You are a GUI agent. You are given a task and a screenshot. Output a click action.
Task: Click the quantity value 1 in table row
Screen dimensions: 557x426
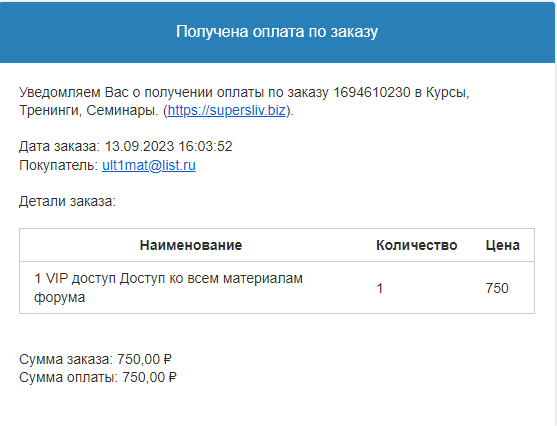380,288
